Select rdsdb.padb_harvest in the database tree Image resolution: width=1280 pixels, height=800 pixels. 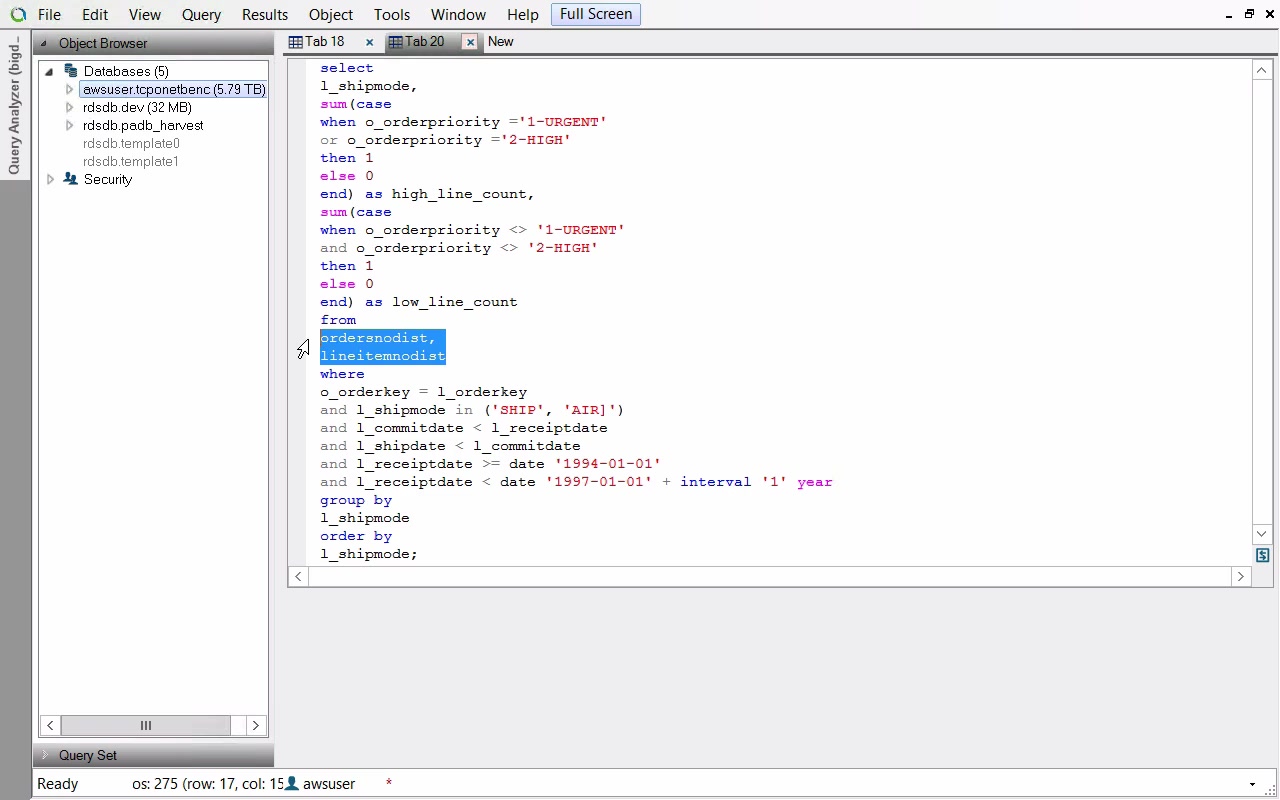pos(143,125)
